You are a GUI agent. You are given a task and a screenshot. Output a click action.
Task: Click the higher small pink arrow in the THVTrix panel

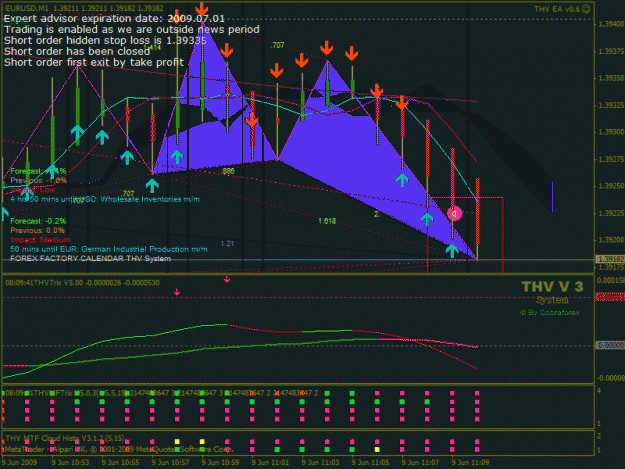pyautogui.click(x=227, y=279)
